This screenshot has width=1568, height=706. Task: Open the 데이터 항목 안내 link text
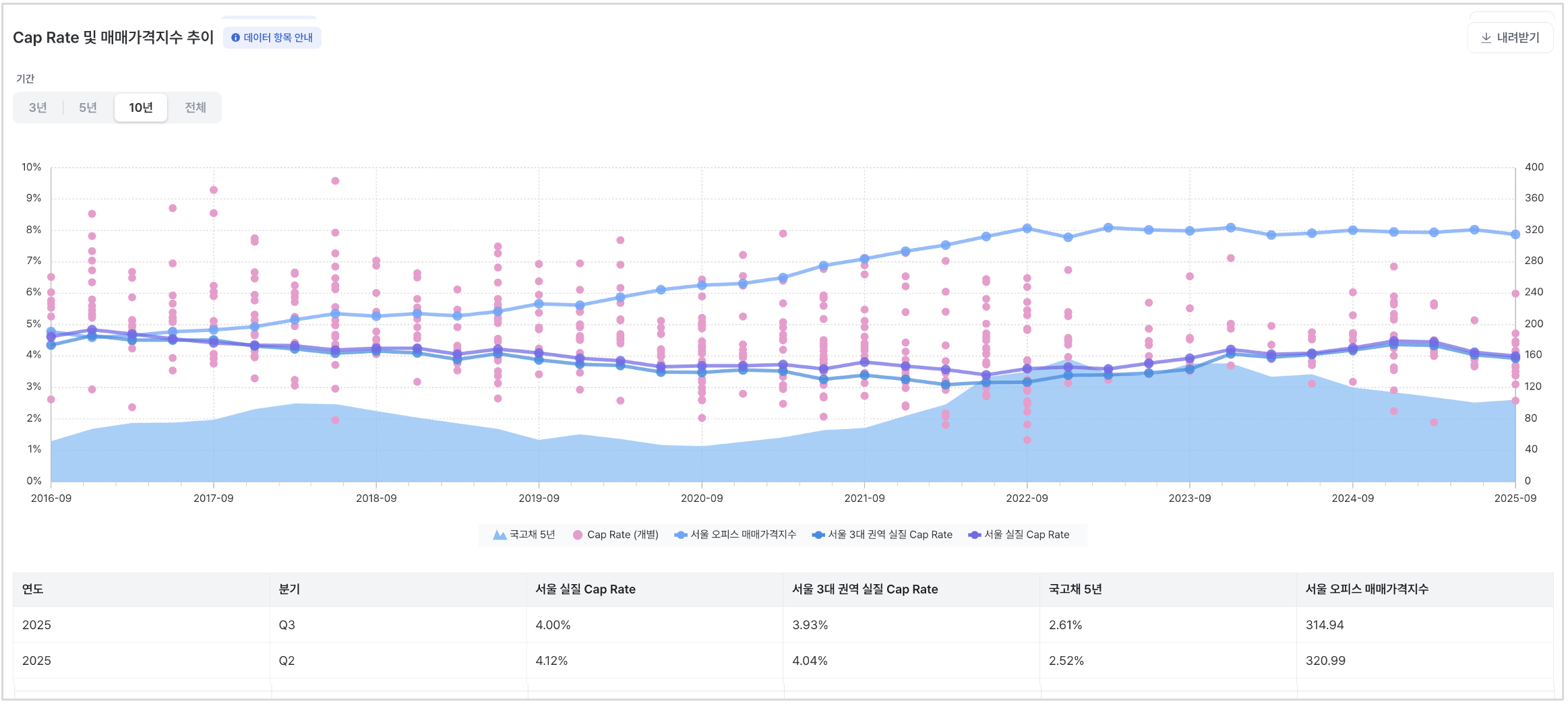point(278,38)
